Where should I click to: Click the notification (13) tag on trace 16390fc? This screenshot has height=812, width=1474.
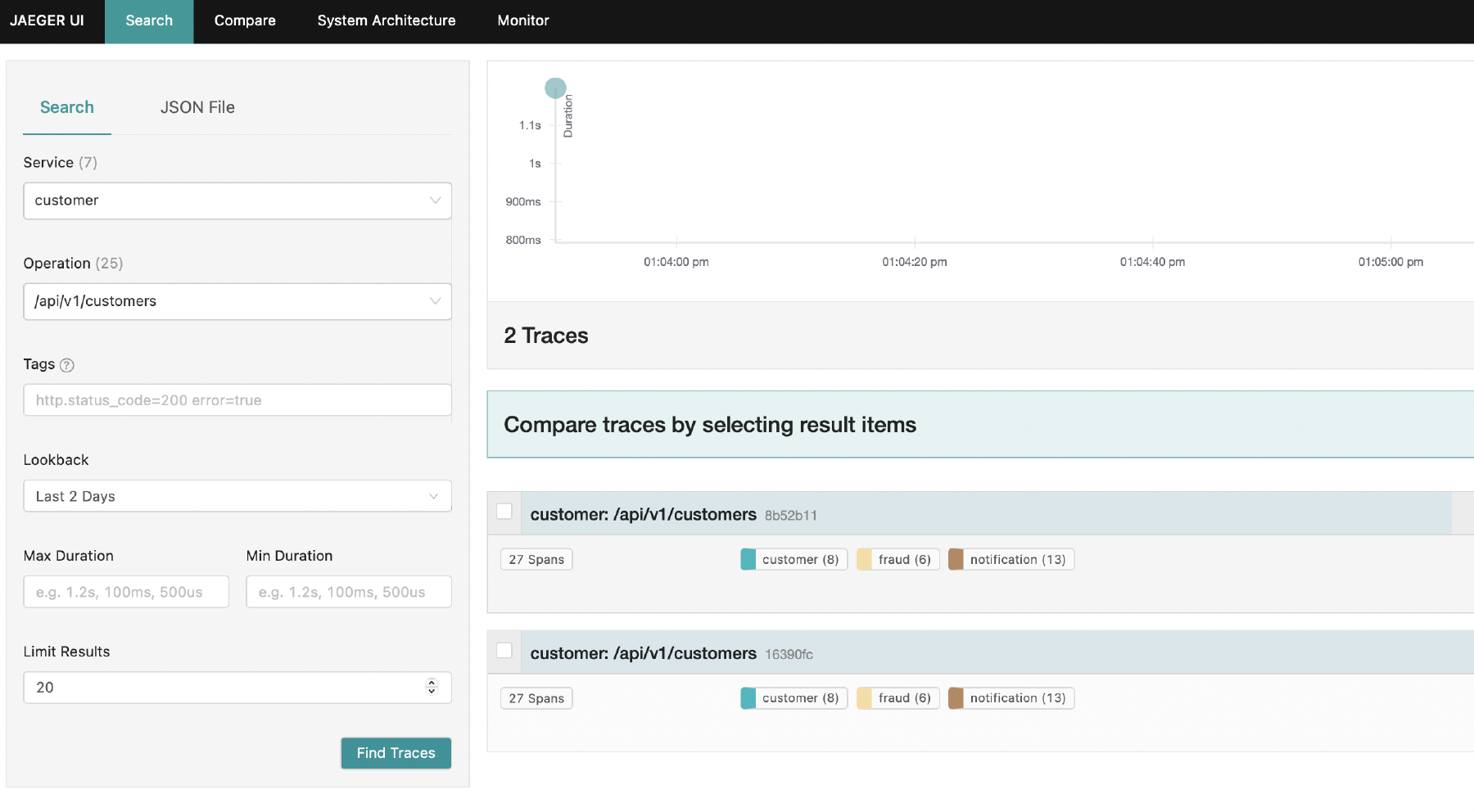(x=1011, y=697)
